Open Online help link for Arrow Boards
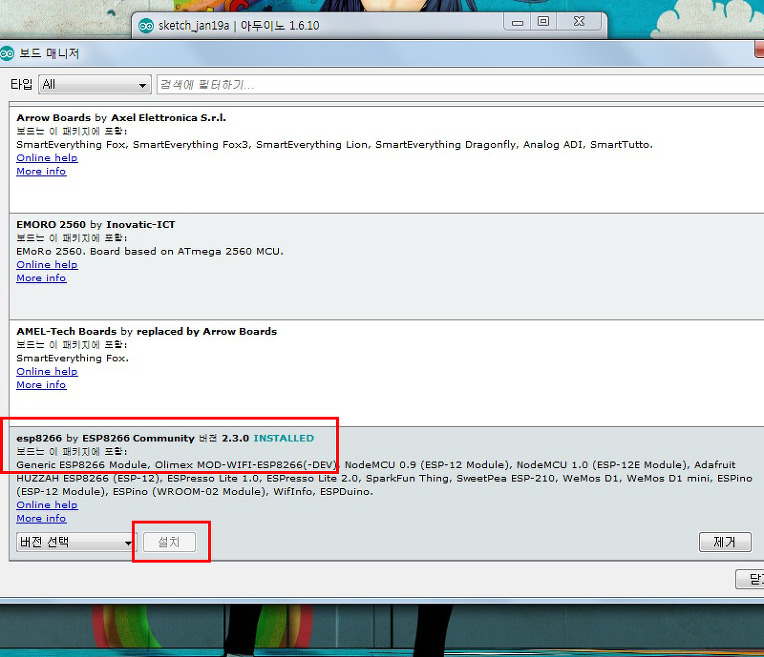Viewport: 764px width, 657px height. (x=47, y=158)
